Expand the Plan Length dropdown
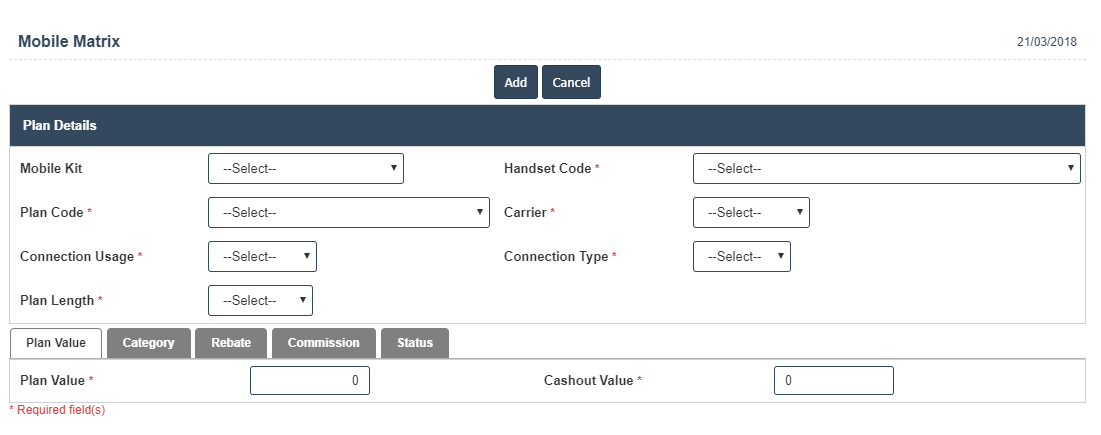The height and width of the screenshot is (435, 1101). click(260, 300)
